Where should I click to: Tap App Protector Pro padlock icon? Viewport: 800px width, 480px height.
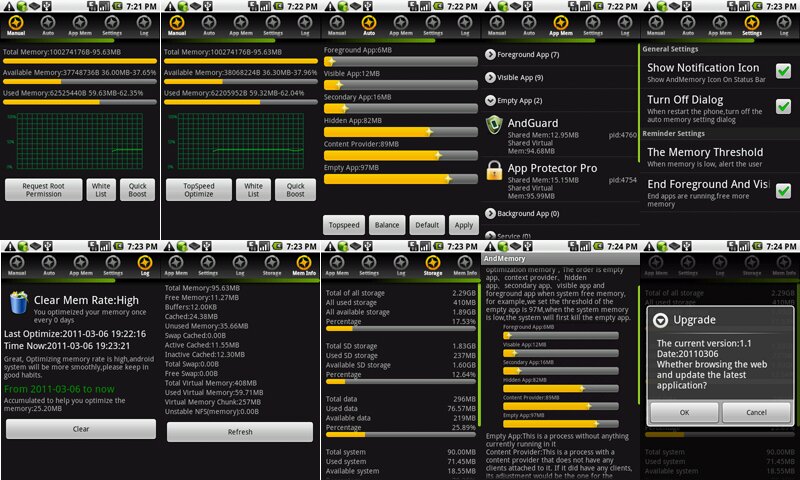[494, 170]
